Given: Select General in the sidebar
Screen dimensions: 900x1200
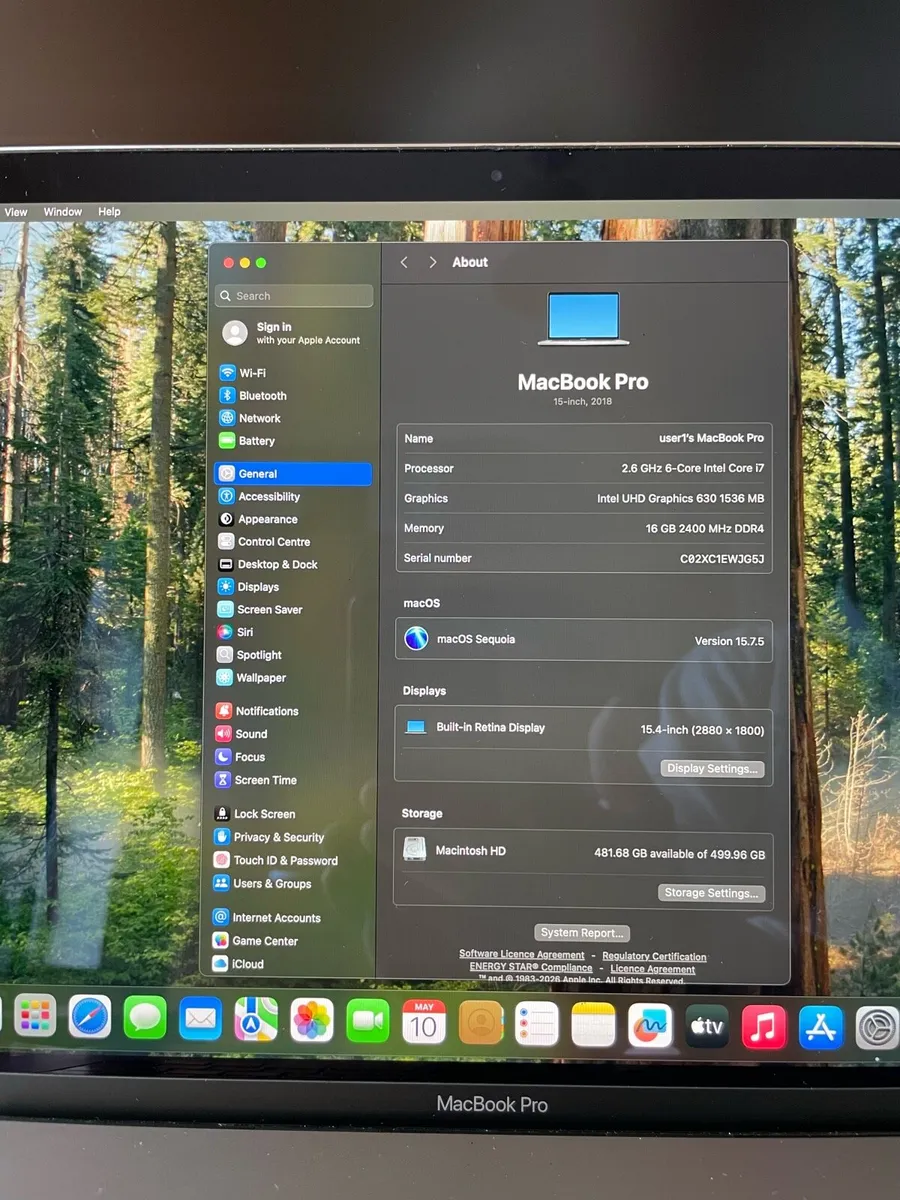Looking at the screenshot, I should (x=293, y=473).
